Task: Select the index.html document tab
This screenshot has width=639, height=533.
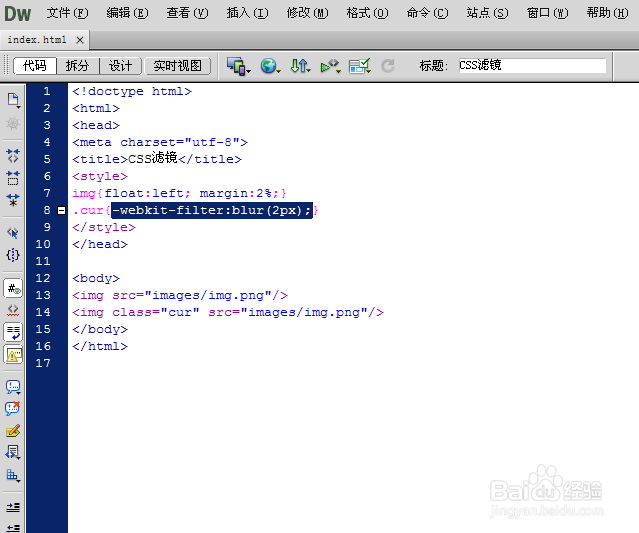Action: click(37, 40)
